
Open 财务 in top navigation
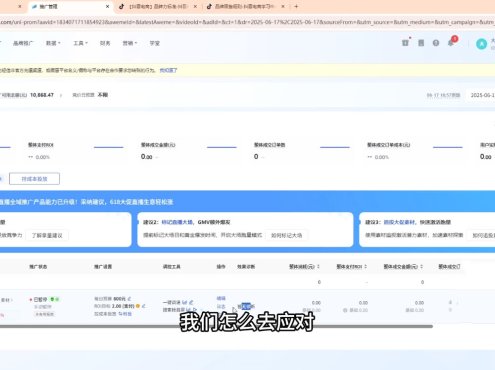click(x=105, y=43)
